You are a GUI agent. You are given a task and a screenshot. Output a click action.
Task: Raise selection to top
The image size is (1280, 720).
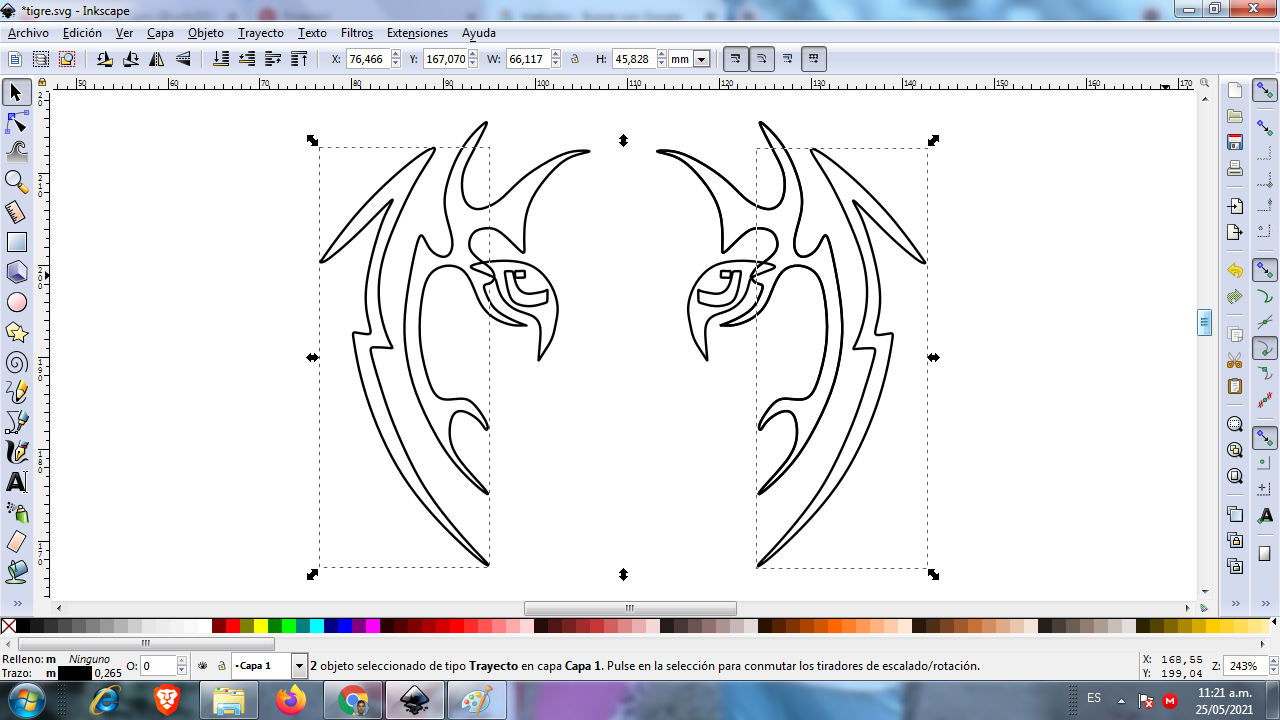click(x=299, y=59)
